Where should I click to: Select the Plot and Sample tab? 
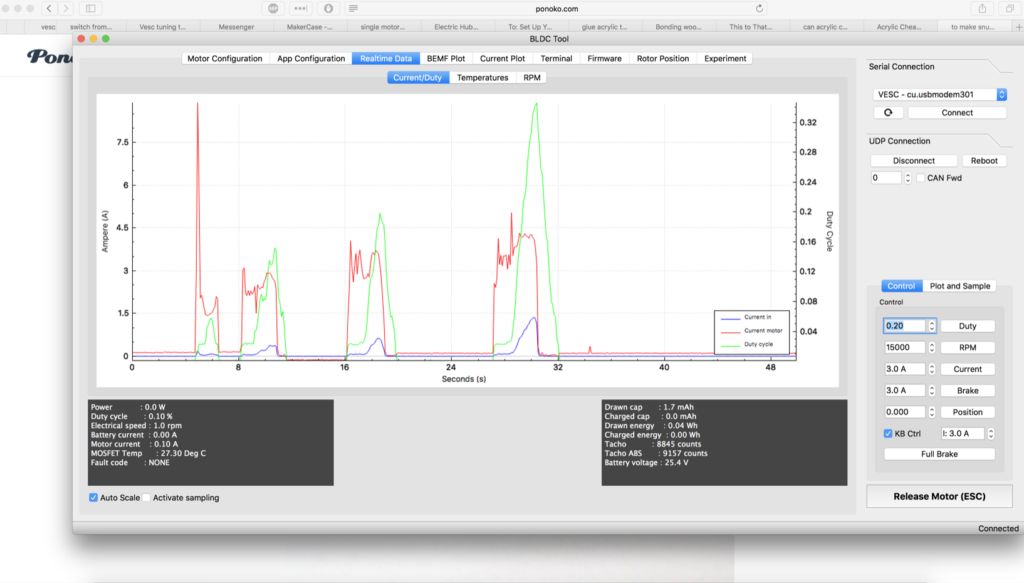point(959,286)
